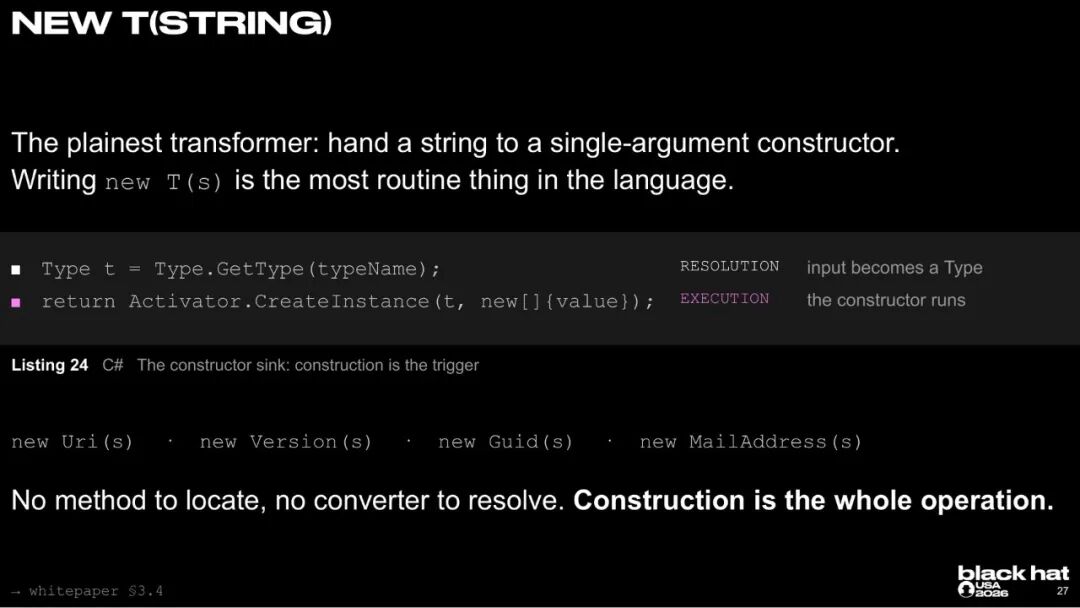Select the slide title NEW T(STRING)
The width and height of the screenshot is (1080, 608).
click(172, 23)
